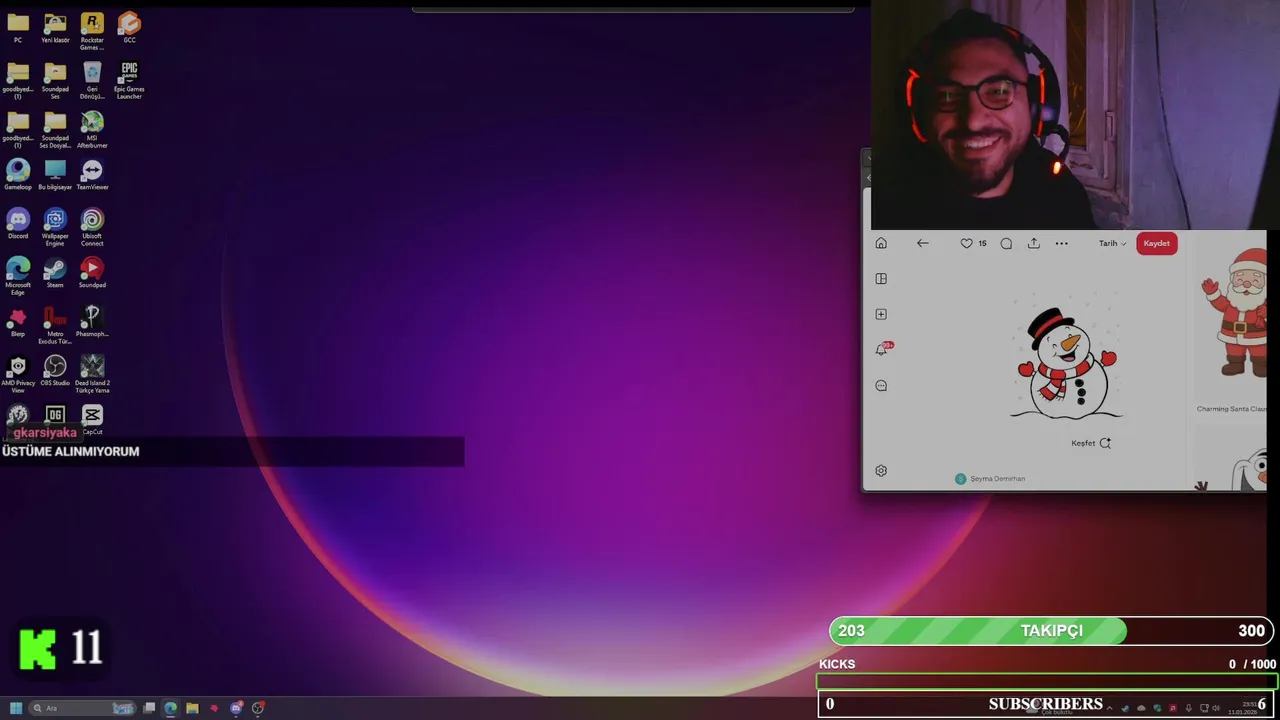Open Pinterest settings gear icon
The height and width of the screenshot is (720, 1280).
881,471
